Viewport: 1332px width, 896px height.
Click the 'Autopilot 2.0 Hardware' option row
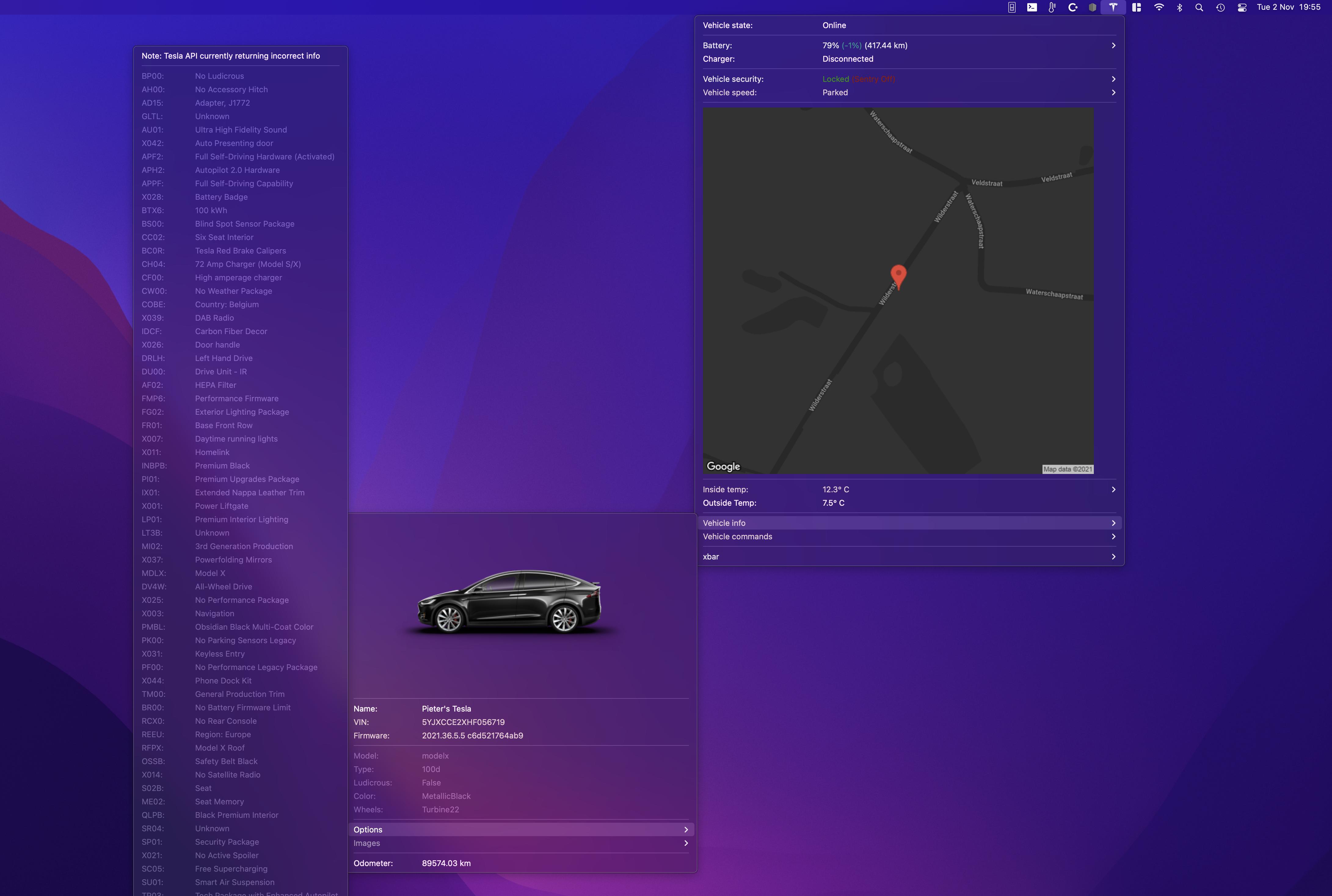point(241,170)
